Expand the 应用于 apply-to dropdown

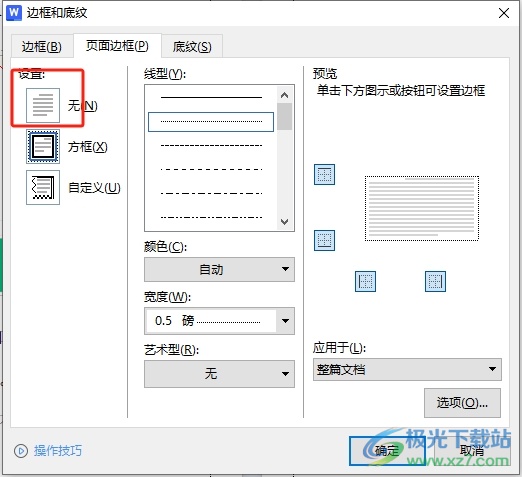(x=407, y=369)
